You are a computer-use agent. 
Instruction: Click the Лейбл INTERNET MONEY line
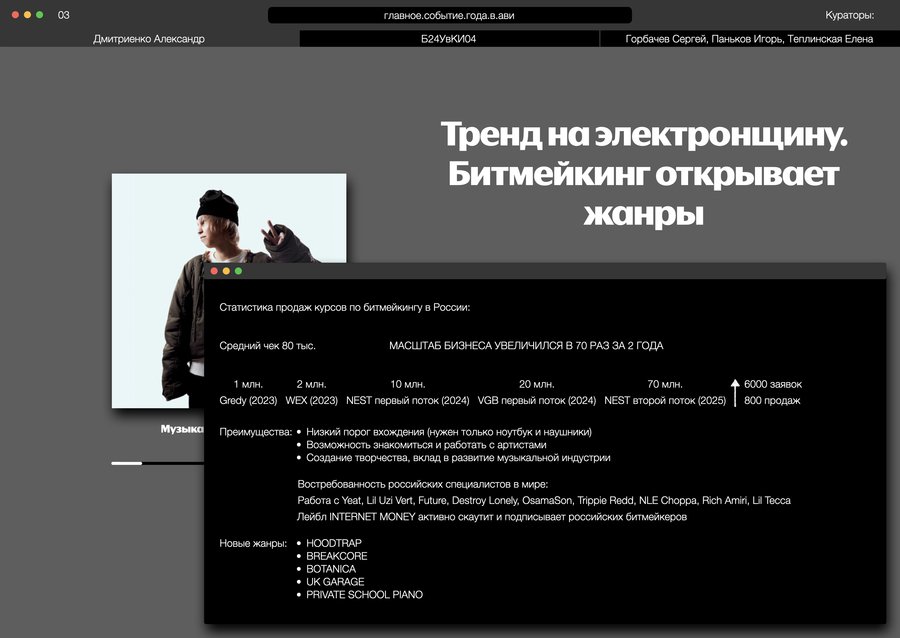point(492,517)
